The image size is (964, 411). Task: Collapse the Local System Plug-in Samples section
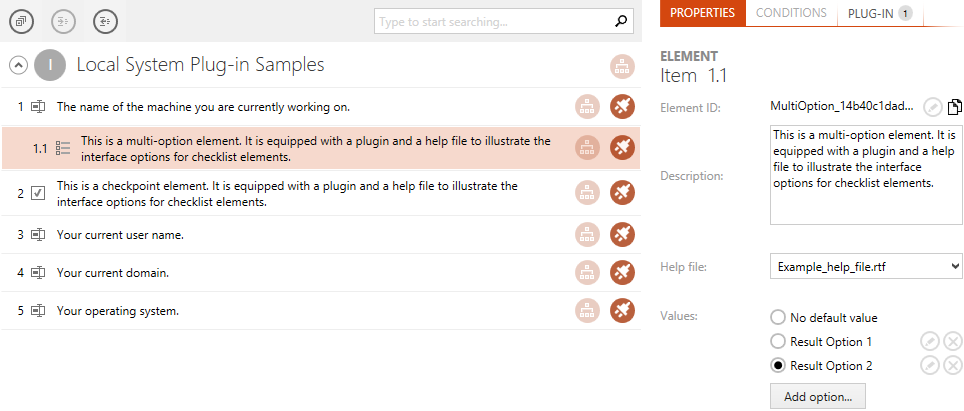tap(18, 65)
